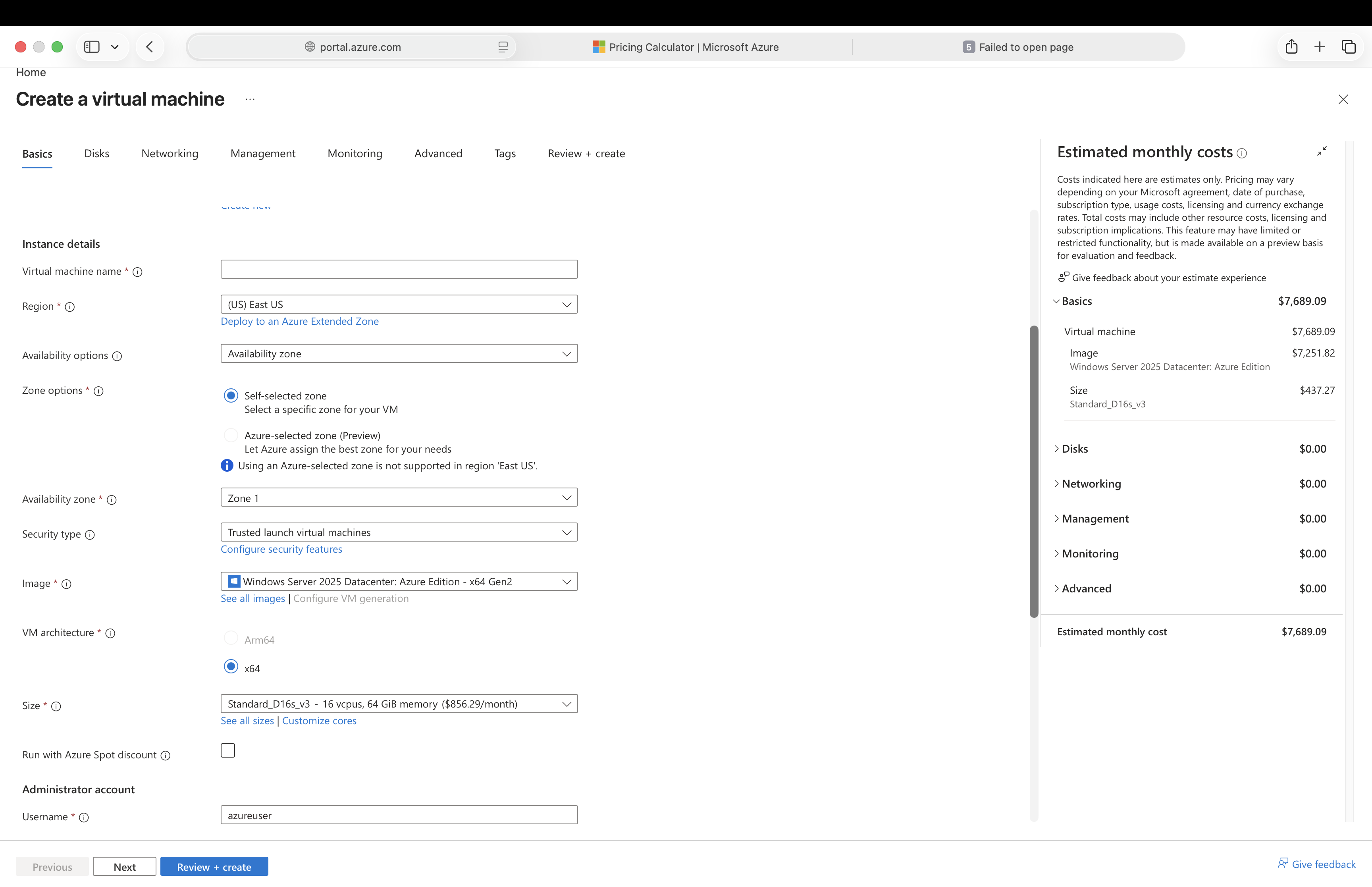Click Configure security features link

point(281,550)
